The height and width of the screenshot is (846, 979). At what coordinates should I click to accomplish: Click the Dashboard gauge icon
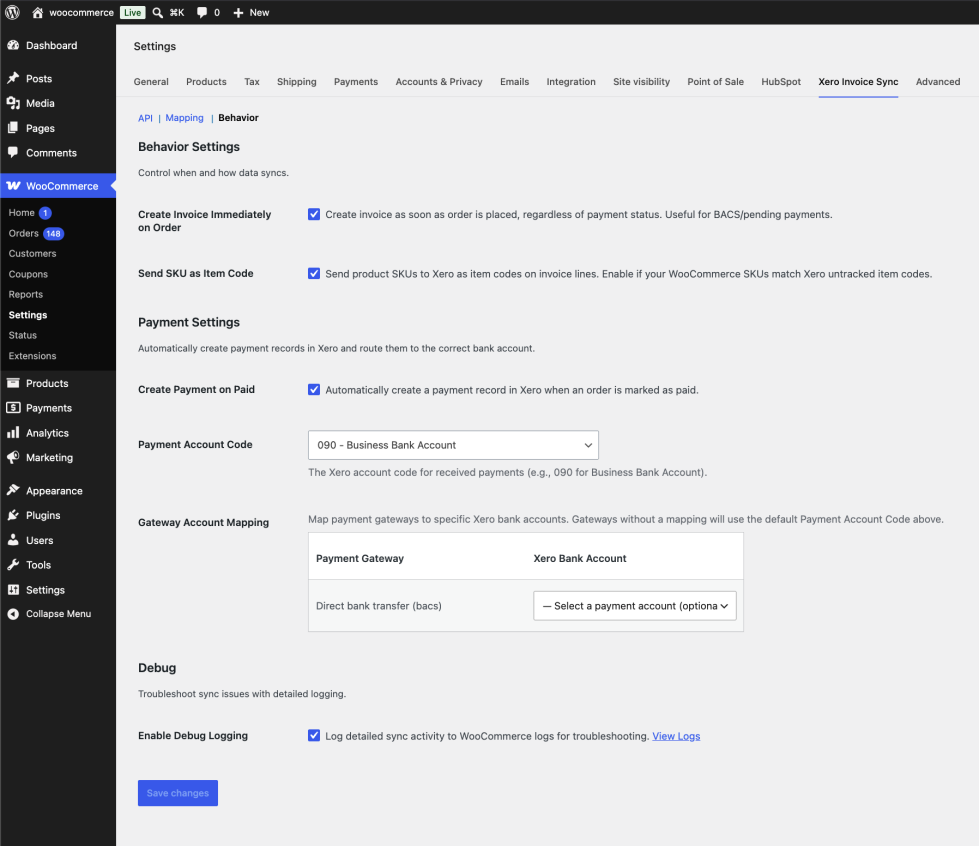coord(13,45)
